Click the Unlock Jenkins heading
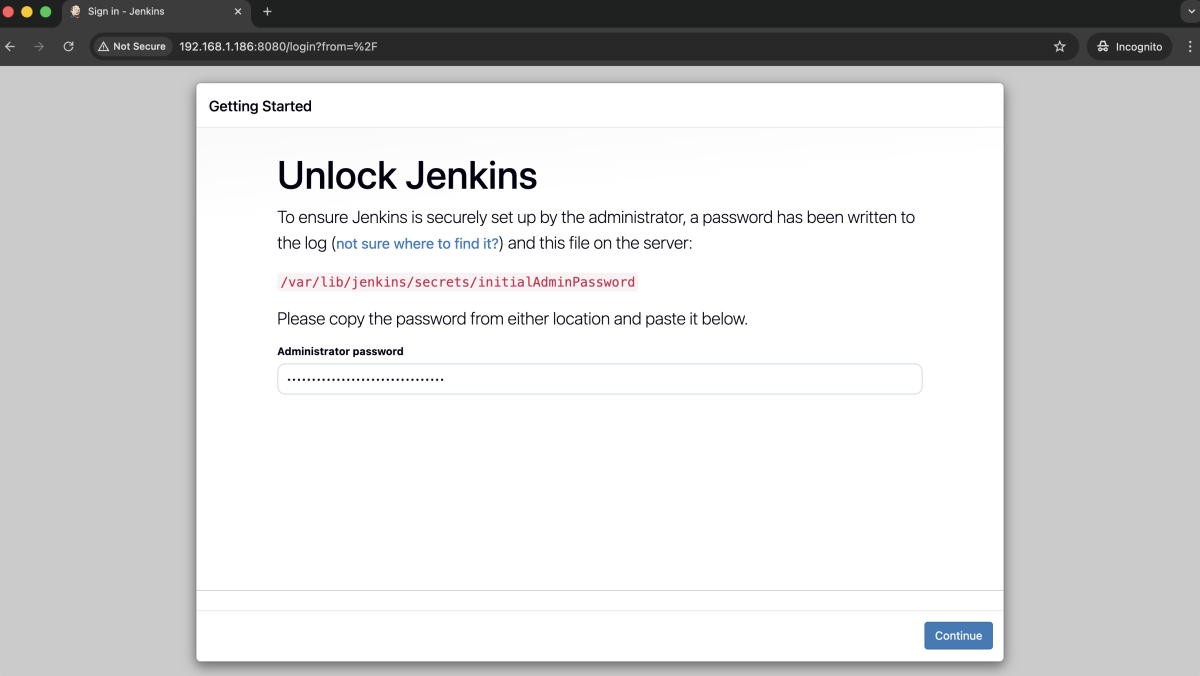 click(407, 176)
